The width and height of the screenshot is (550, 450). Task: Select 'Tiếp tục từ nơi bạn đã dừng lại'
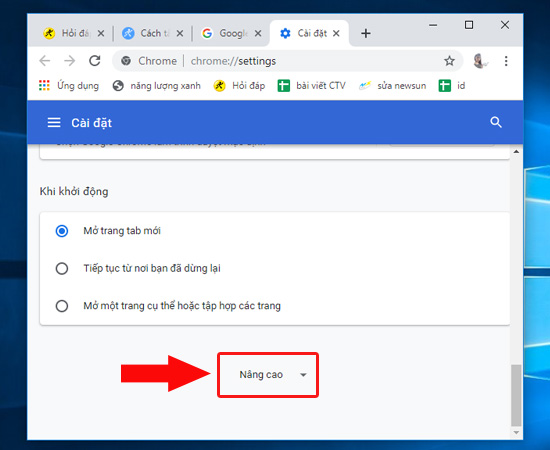point(62,268)
